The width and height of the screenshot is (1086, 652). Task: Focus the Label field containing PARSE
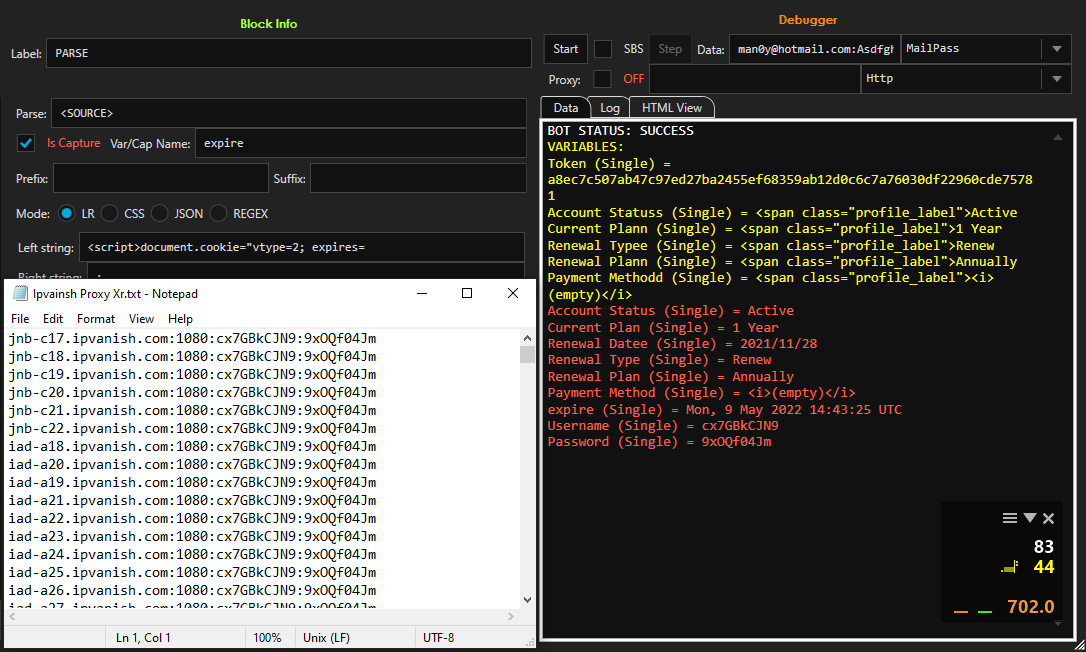pos(289,53)
